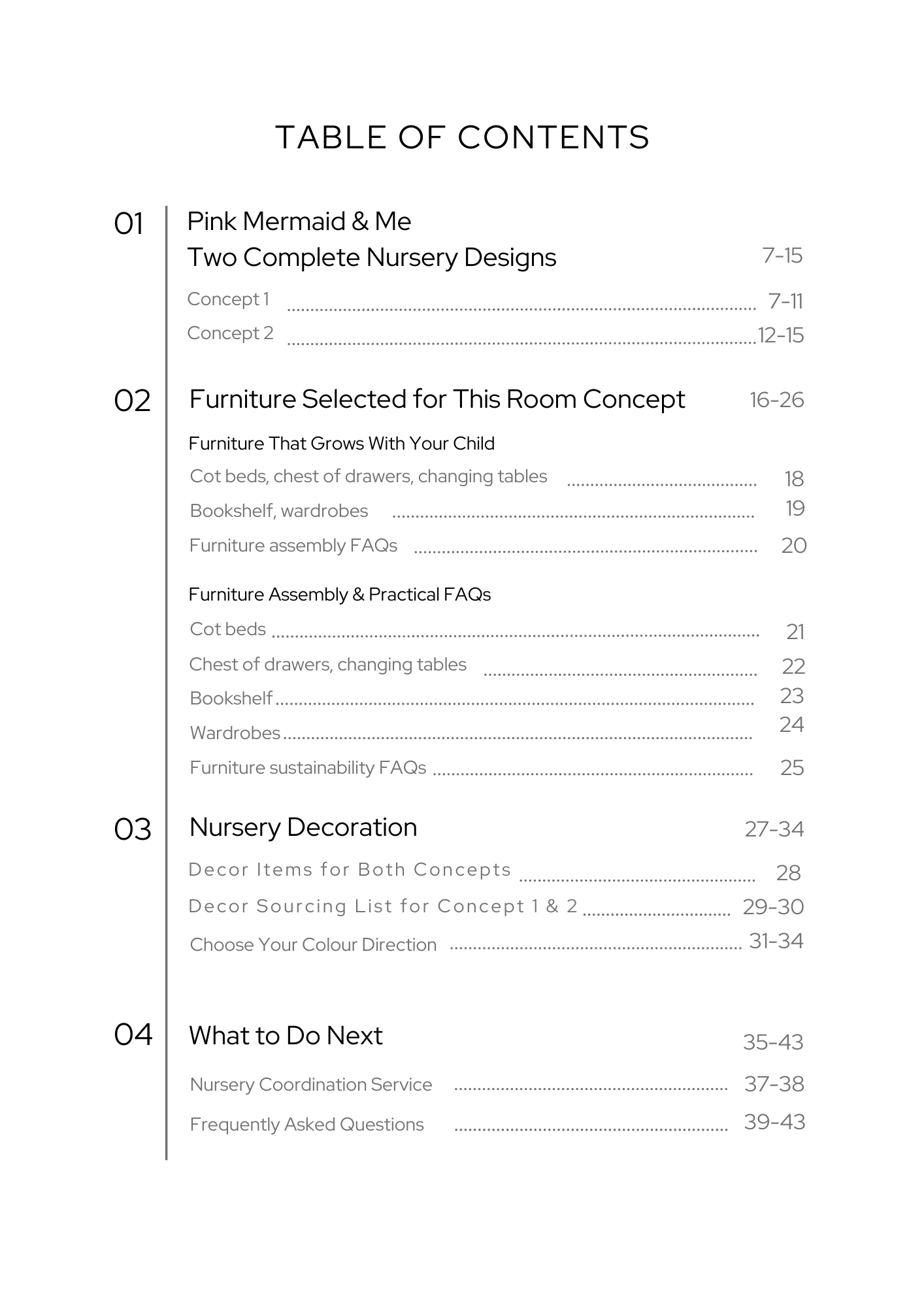The width and height of the screenshot is (924, 1307).
Task: Open the 'Cot beds' page 21 entry
Action: point(227,629)
